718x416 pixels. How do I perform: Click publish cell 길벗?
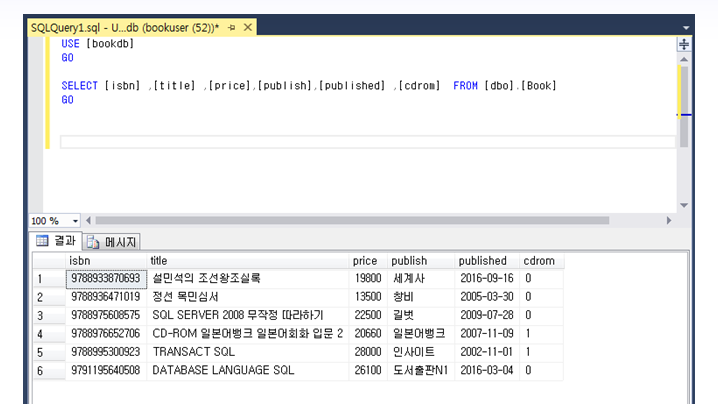click(x=421, y=315)
